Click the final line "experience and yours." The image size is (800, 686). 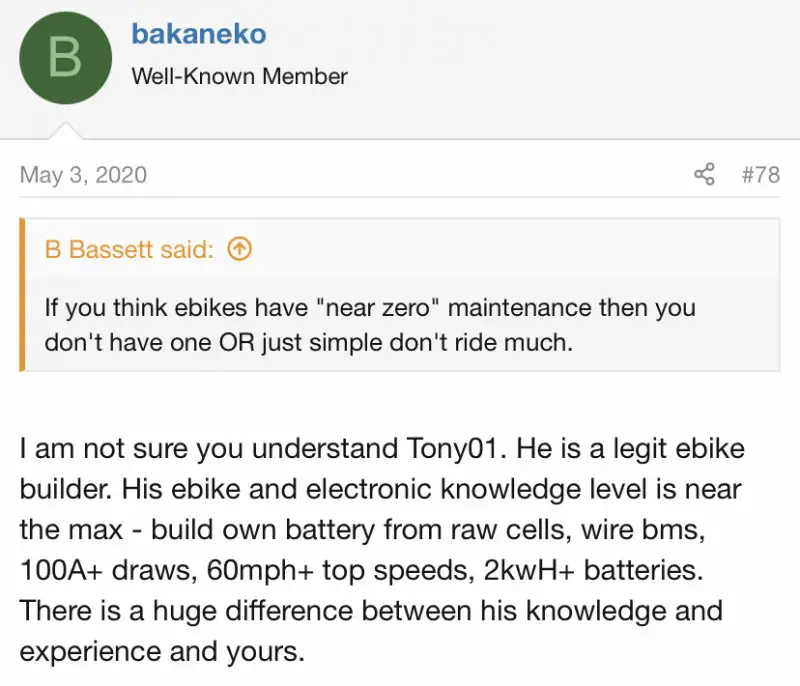tap(160, 650)
